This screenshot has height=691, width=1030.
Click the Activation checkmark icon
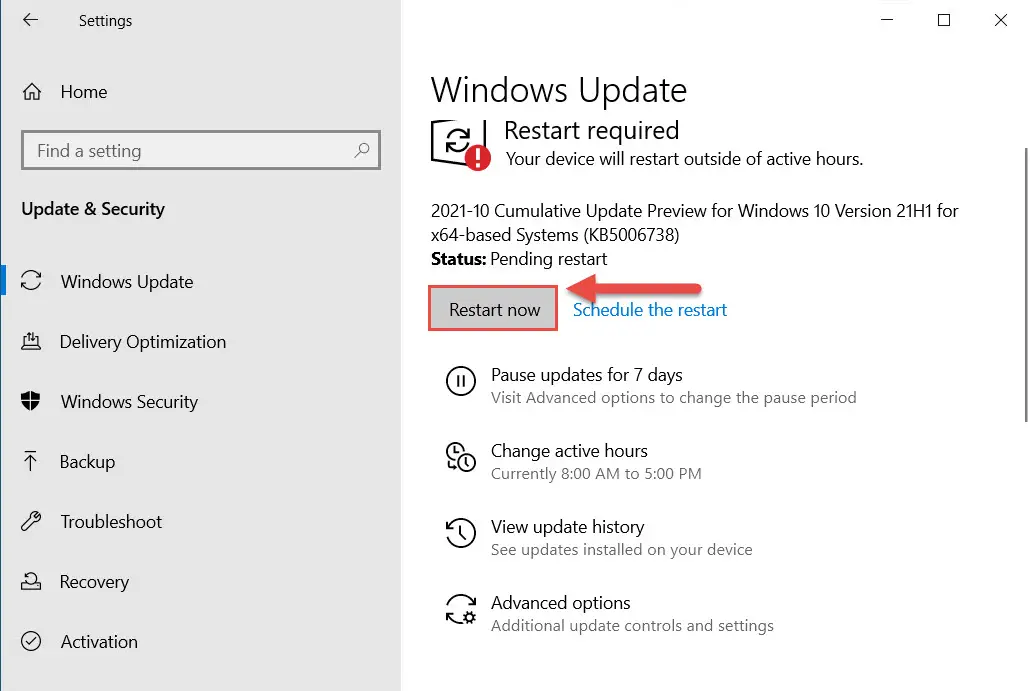[31, 641]
